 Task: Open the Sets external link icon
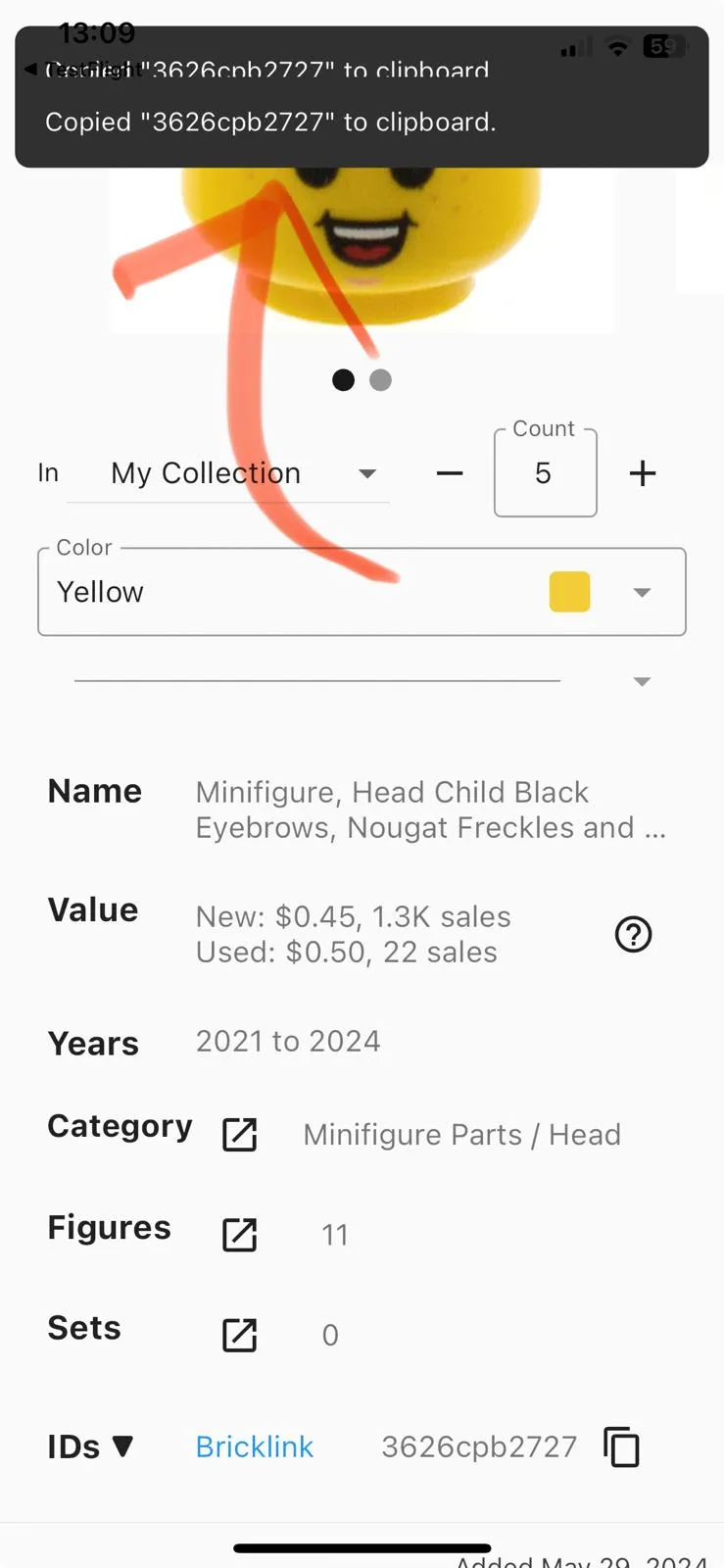click(240, 1335)
